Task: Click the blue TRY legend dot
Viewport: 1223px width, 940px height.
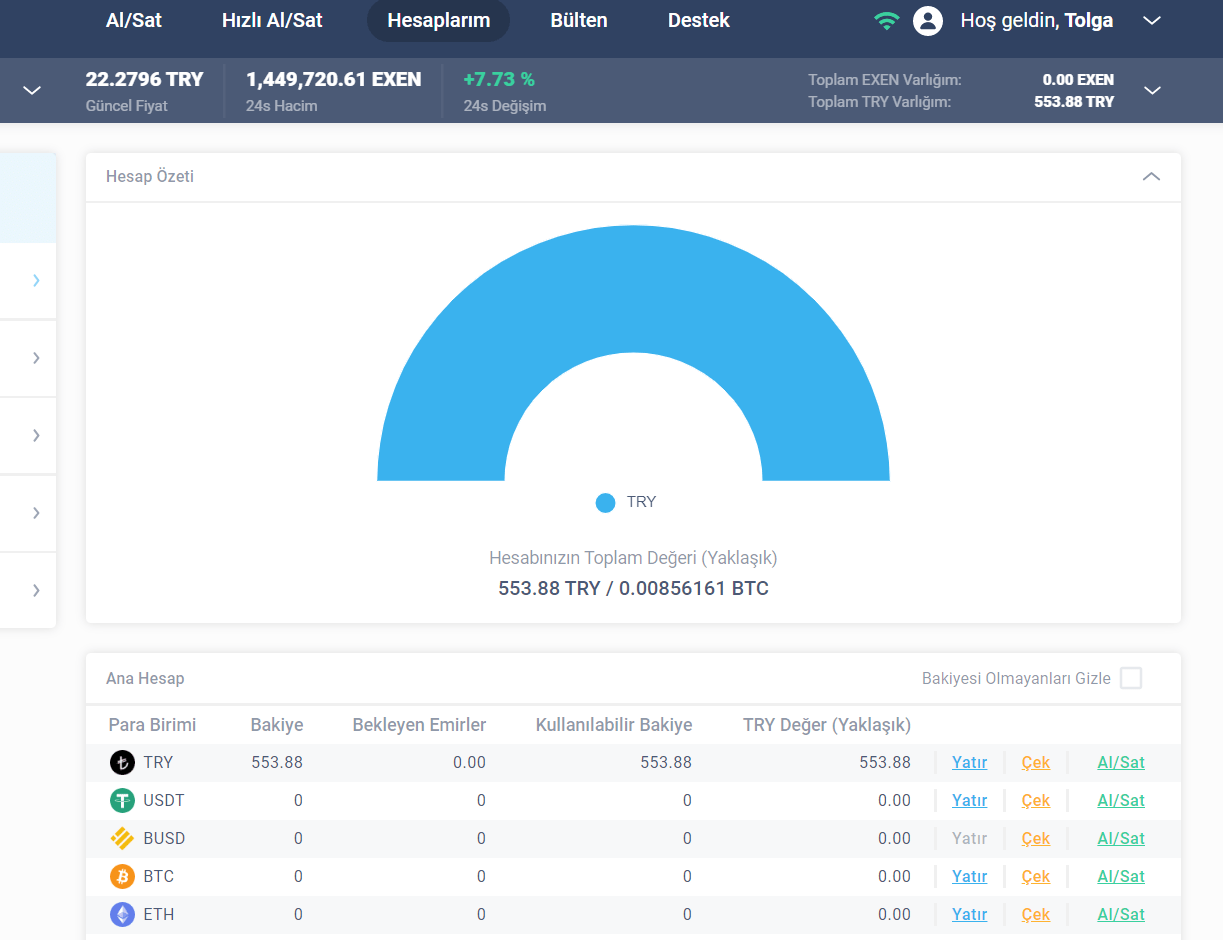Action: click(x=605, y=503)
